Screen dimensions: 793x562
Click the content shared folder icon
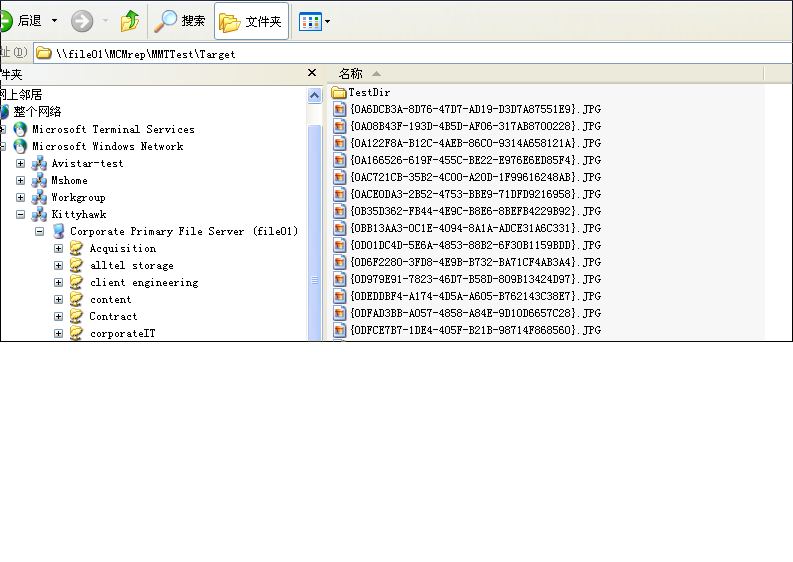[x=76, y=299]
